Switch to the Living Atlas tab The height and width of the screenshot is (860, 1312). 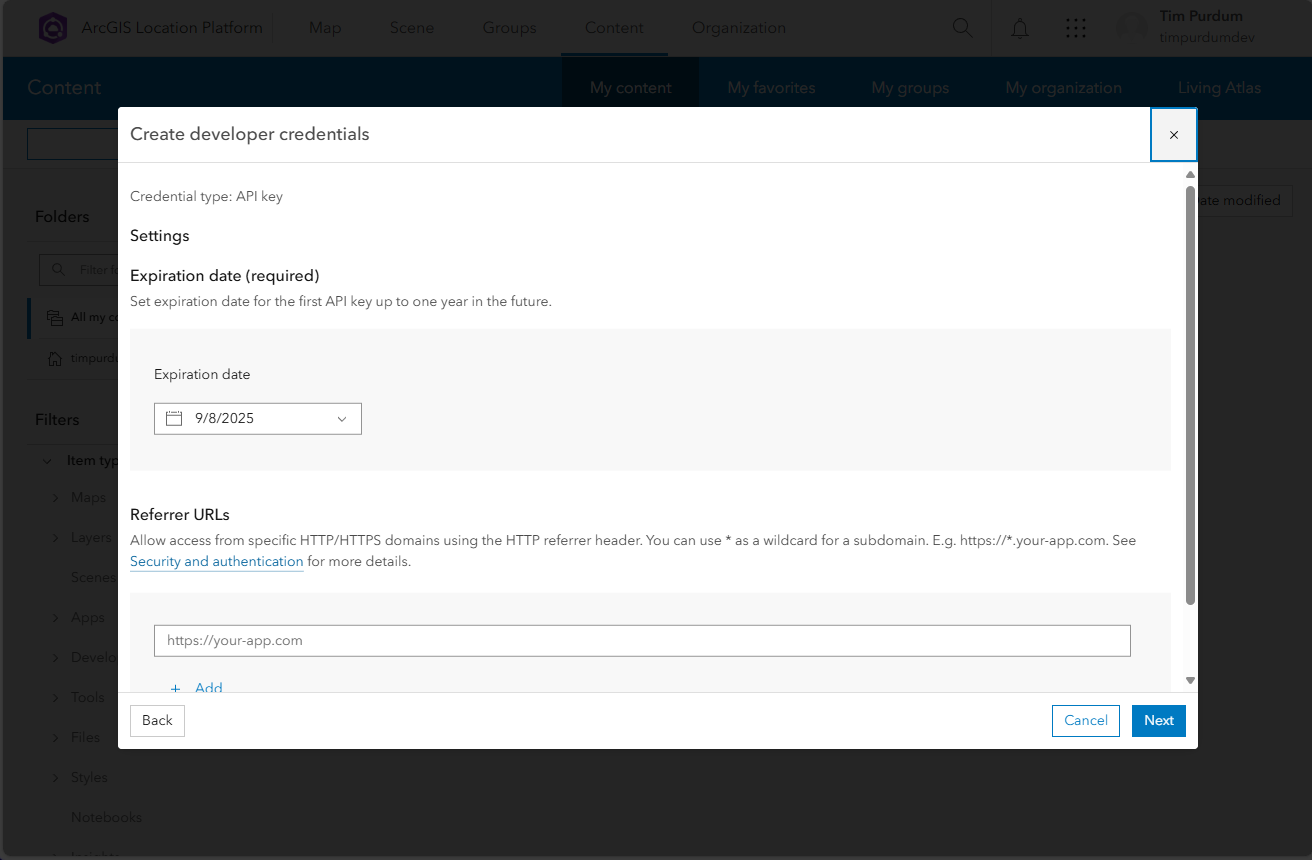click(1219, 88)
